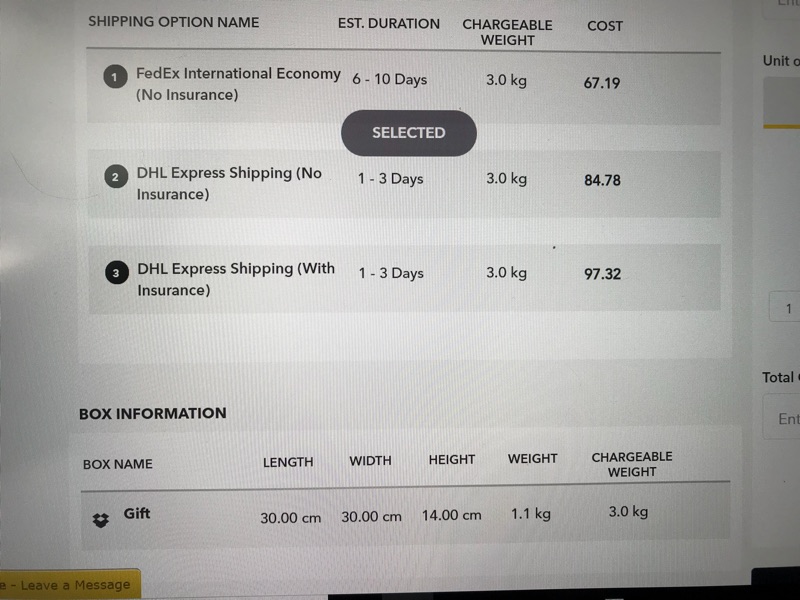Click the gray field under Unit label
800x600 pixels.
[x=783, y=100]
